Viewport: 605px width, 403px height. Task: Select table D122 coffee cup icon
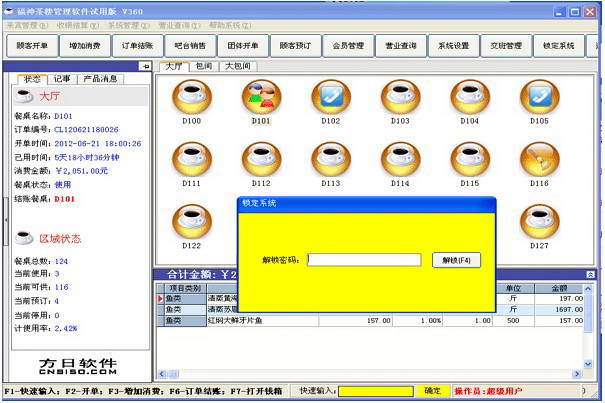coord(192,222)
